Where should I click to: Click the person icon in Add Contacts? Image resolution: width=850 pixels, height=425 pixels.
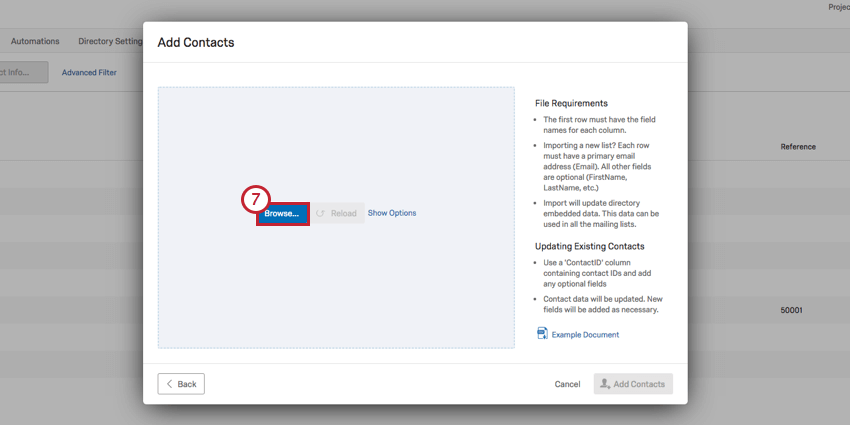[606, 384]
